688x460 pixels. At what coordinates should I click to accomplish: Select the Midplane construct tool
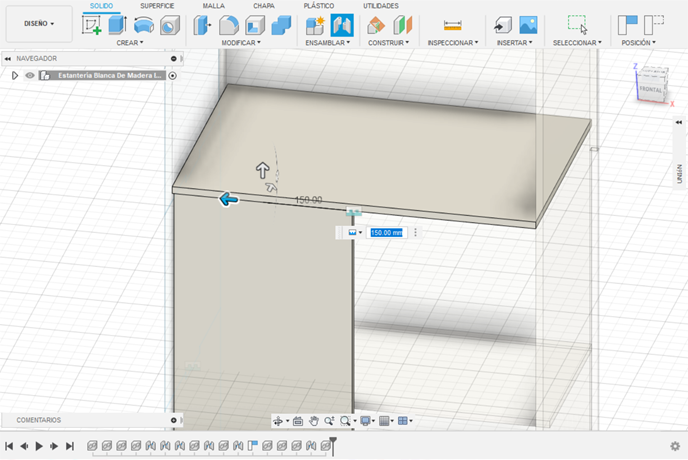click(x=402, y=25)
